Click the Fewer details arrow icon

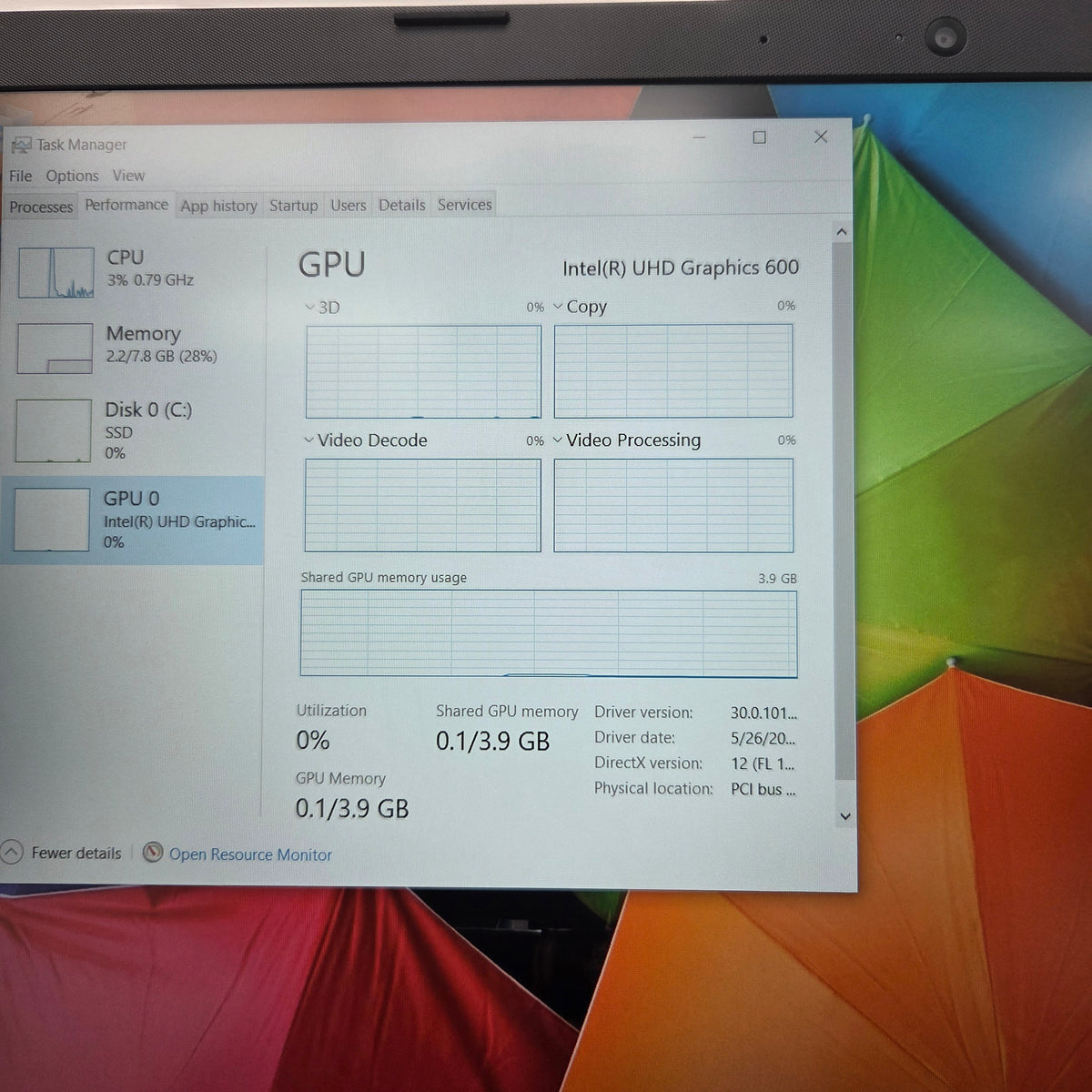pyautogui.click(x=12, y=853)
